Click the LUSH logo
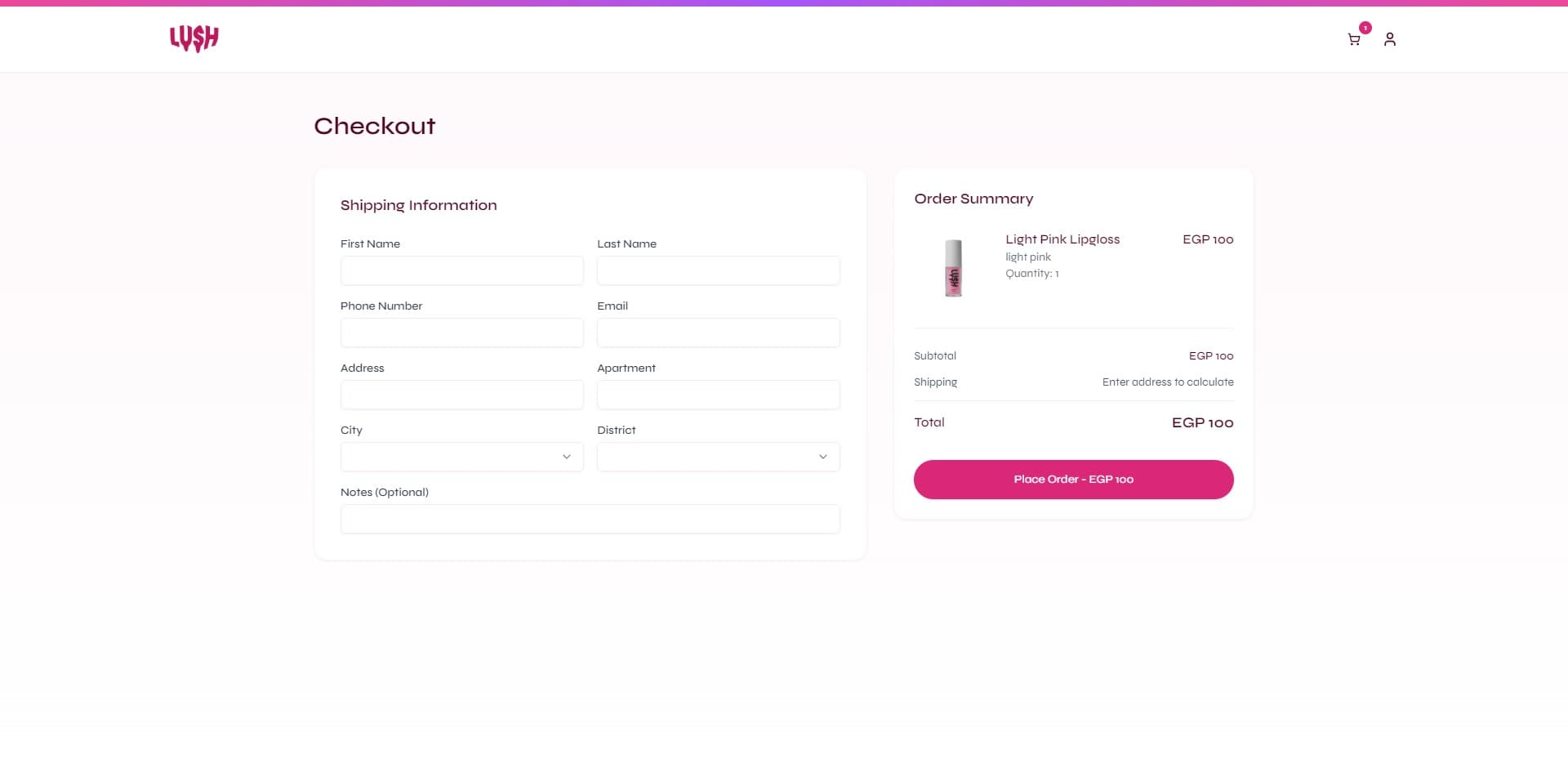Image resolution: width=1568 pixels, height=777 pixels. click(x=194, y=38)
